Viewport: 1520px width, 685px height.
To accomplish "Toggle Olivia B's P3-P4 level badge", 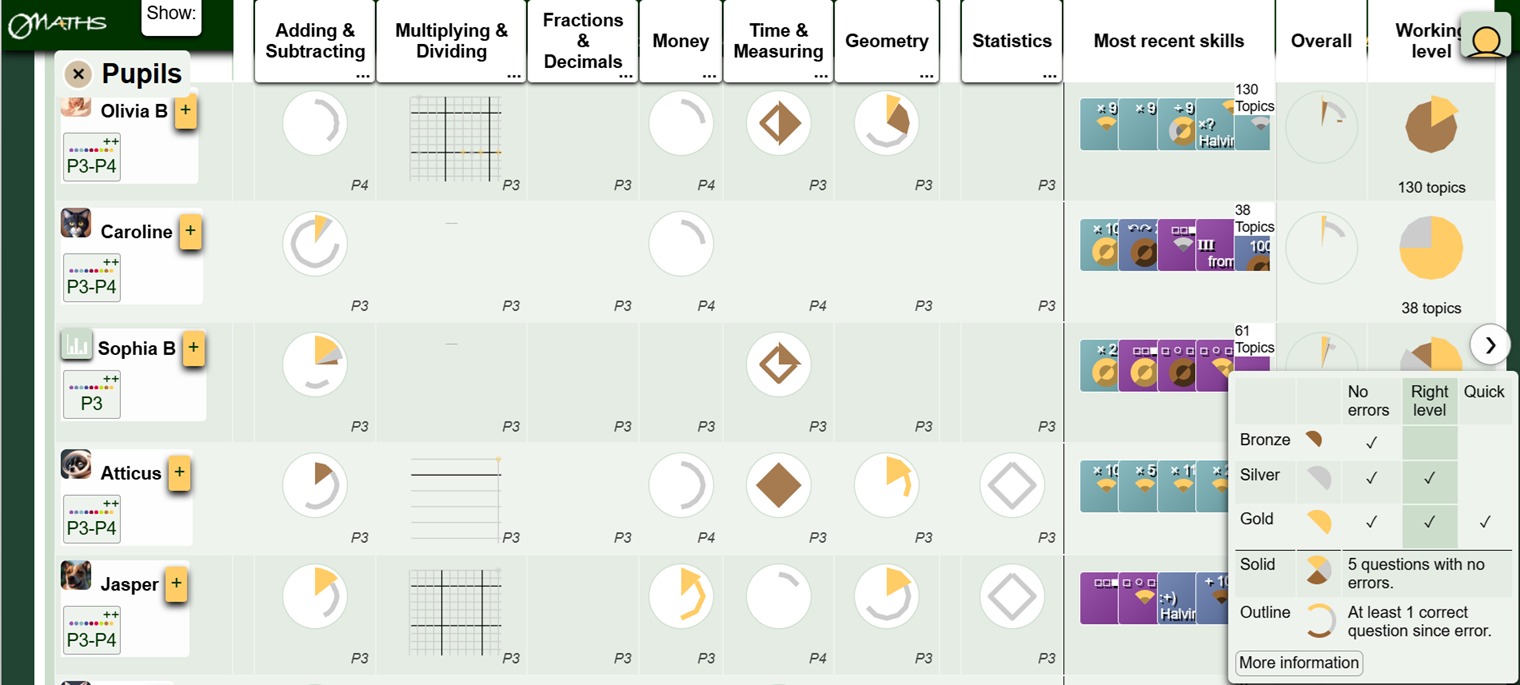I will (92, 157).
